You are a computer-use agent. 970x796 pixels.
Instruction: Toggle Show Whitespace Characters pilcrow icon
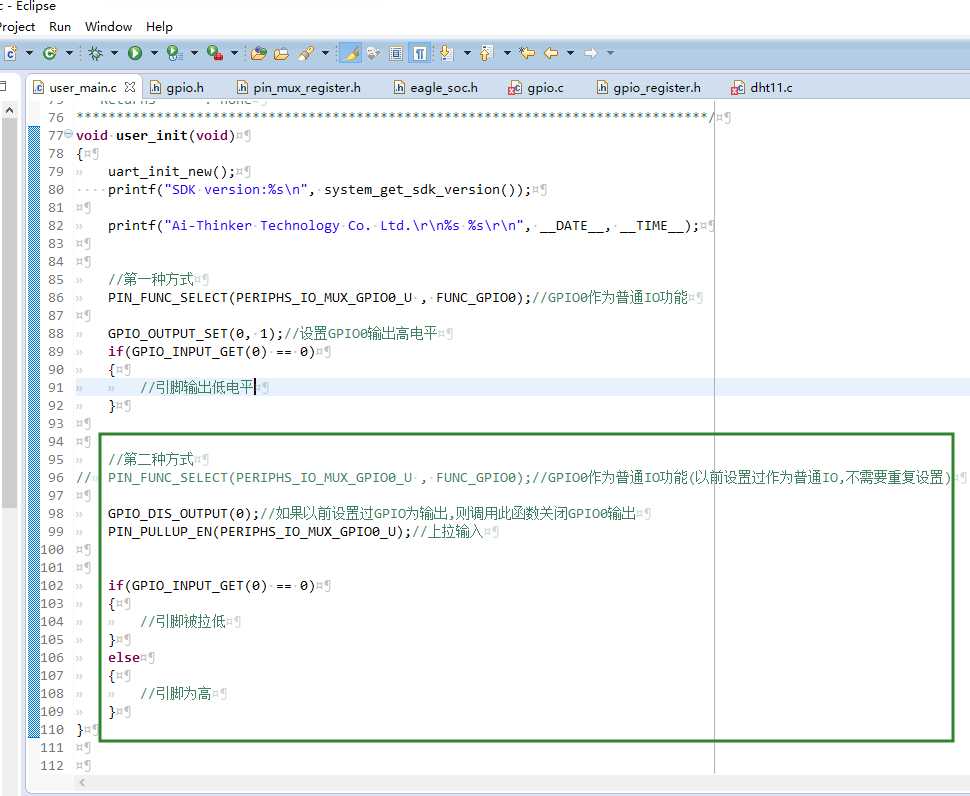(x=419, y=54)
